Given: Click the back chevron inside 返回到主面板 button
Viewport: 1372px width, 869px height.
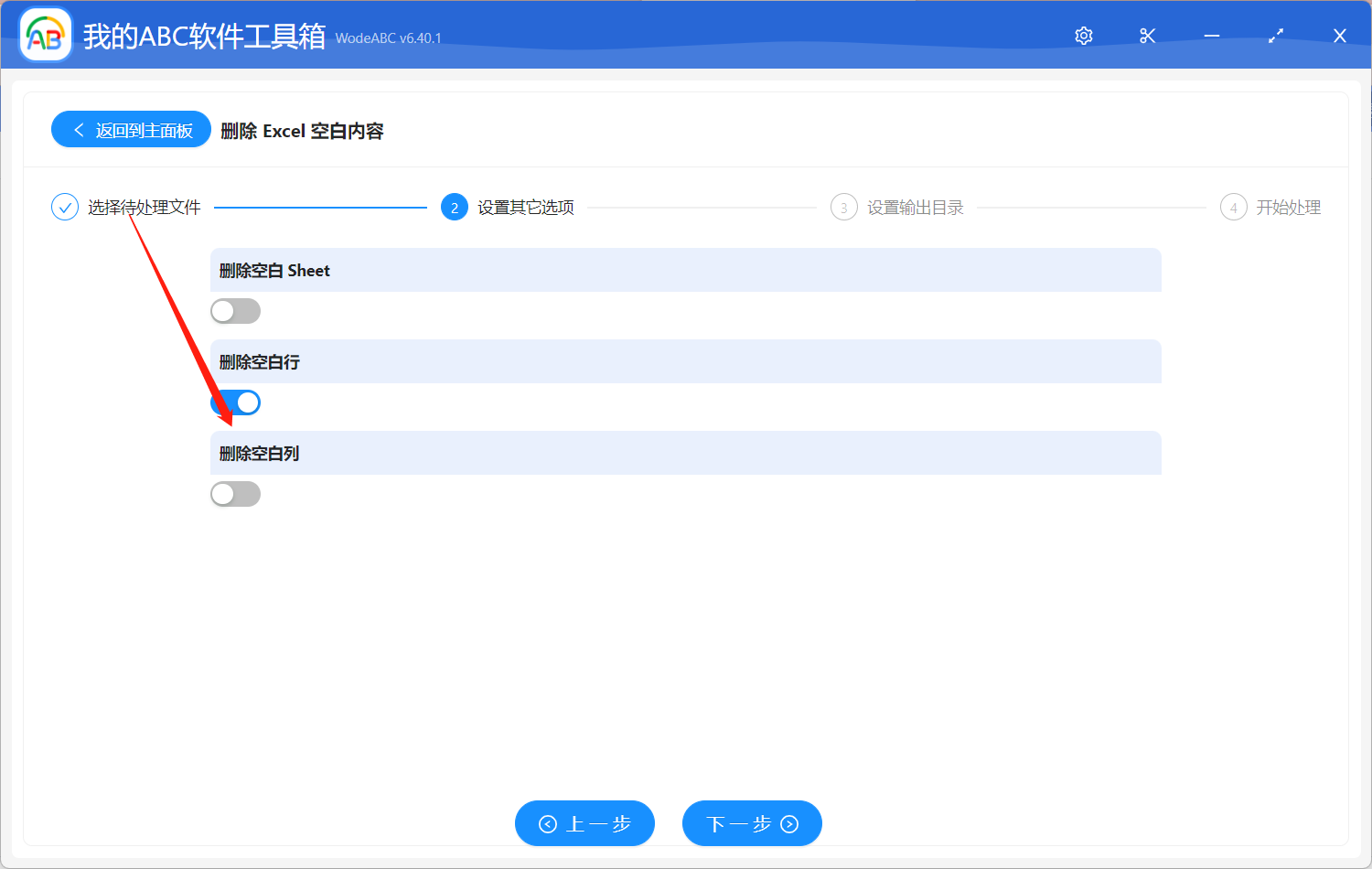Looking at the screenshot, I should [x=78, y=129].
